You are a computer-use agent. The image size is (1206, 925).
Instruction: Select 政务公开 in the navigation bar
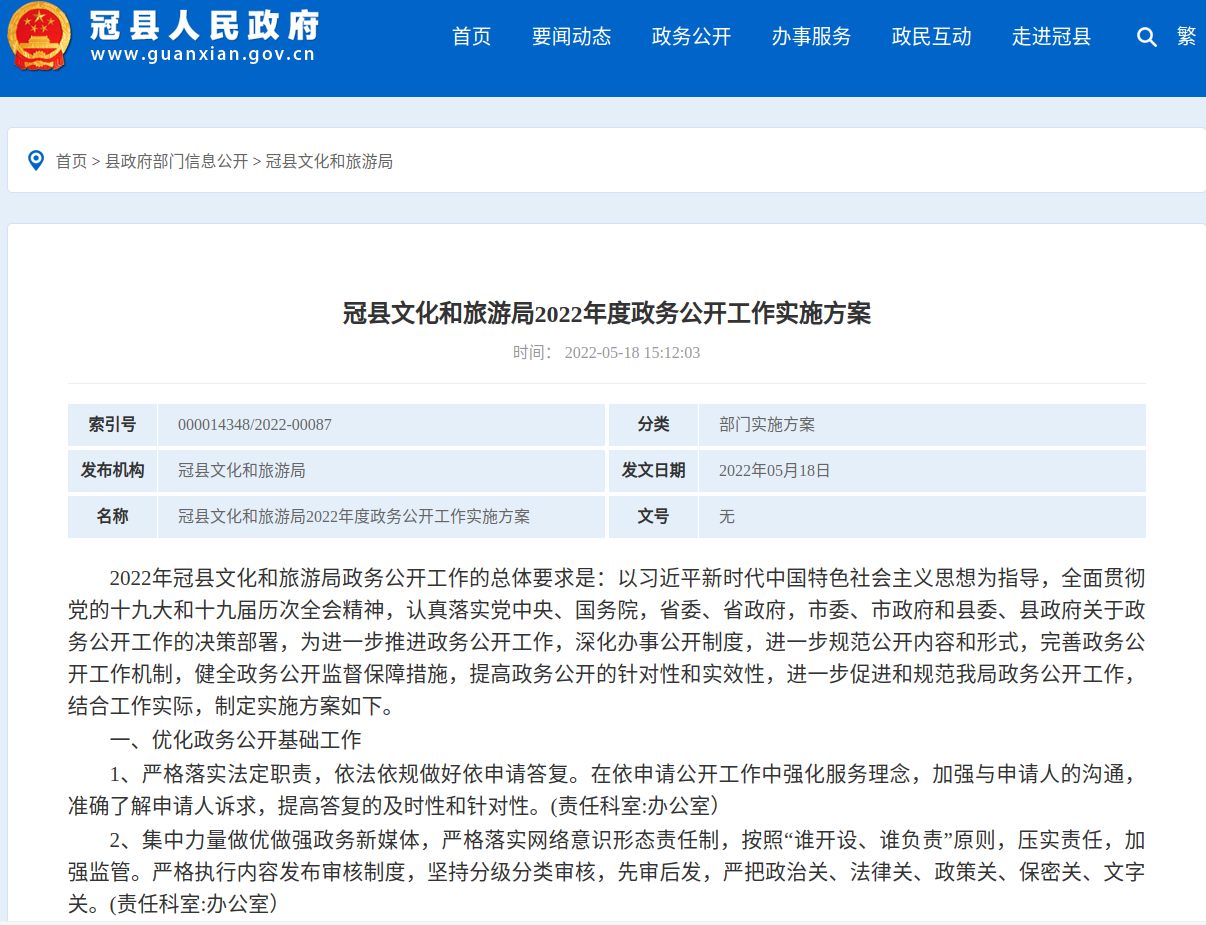(x=691, y=37)
